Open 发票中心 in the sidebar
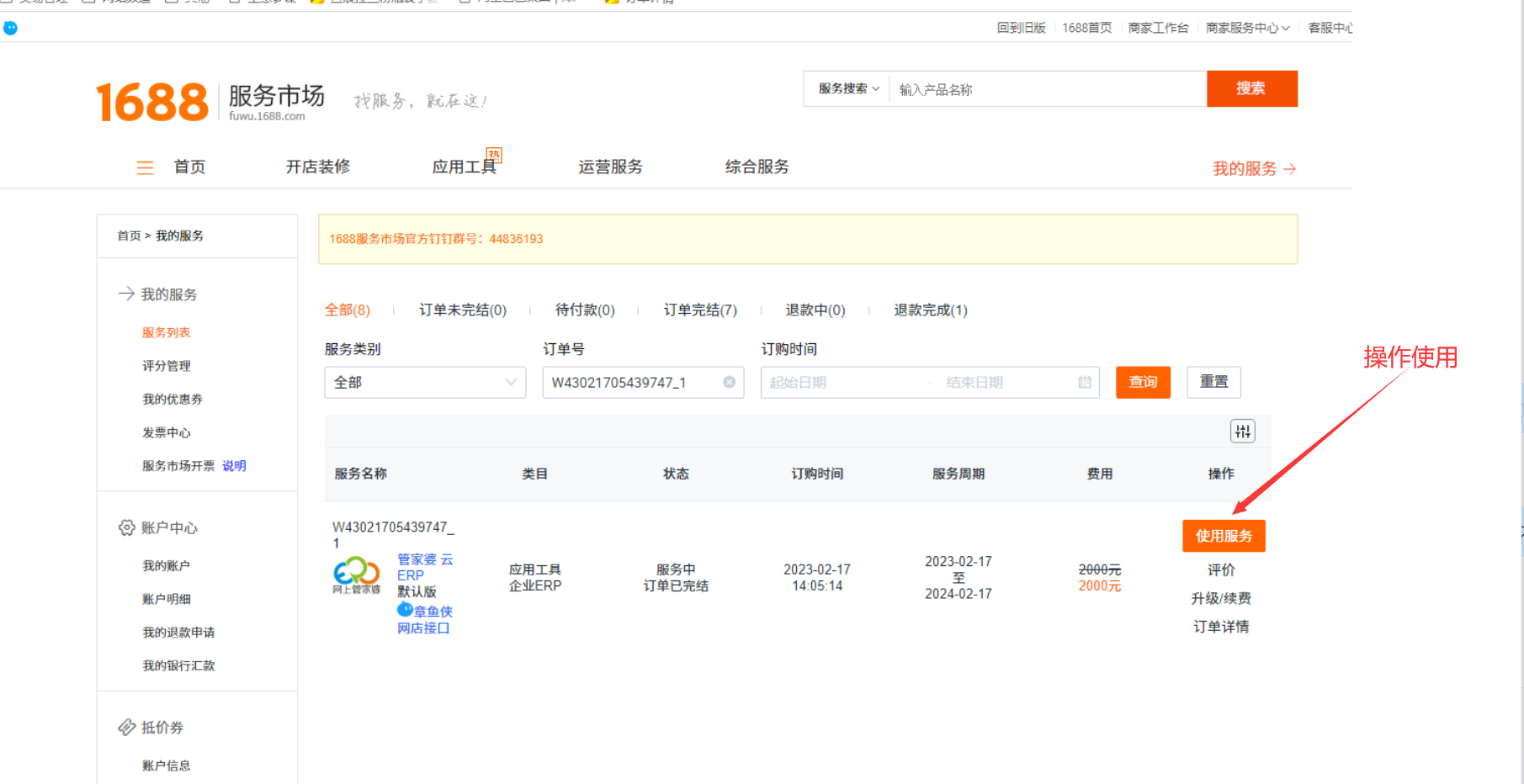The width and height of the screenshot is (1524, 784). [166, 432]
